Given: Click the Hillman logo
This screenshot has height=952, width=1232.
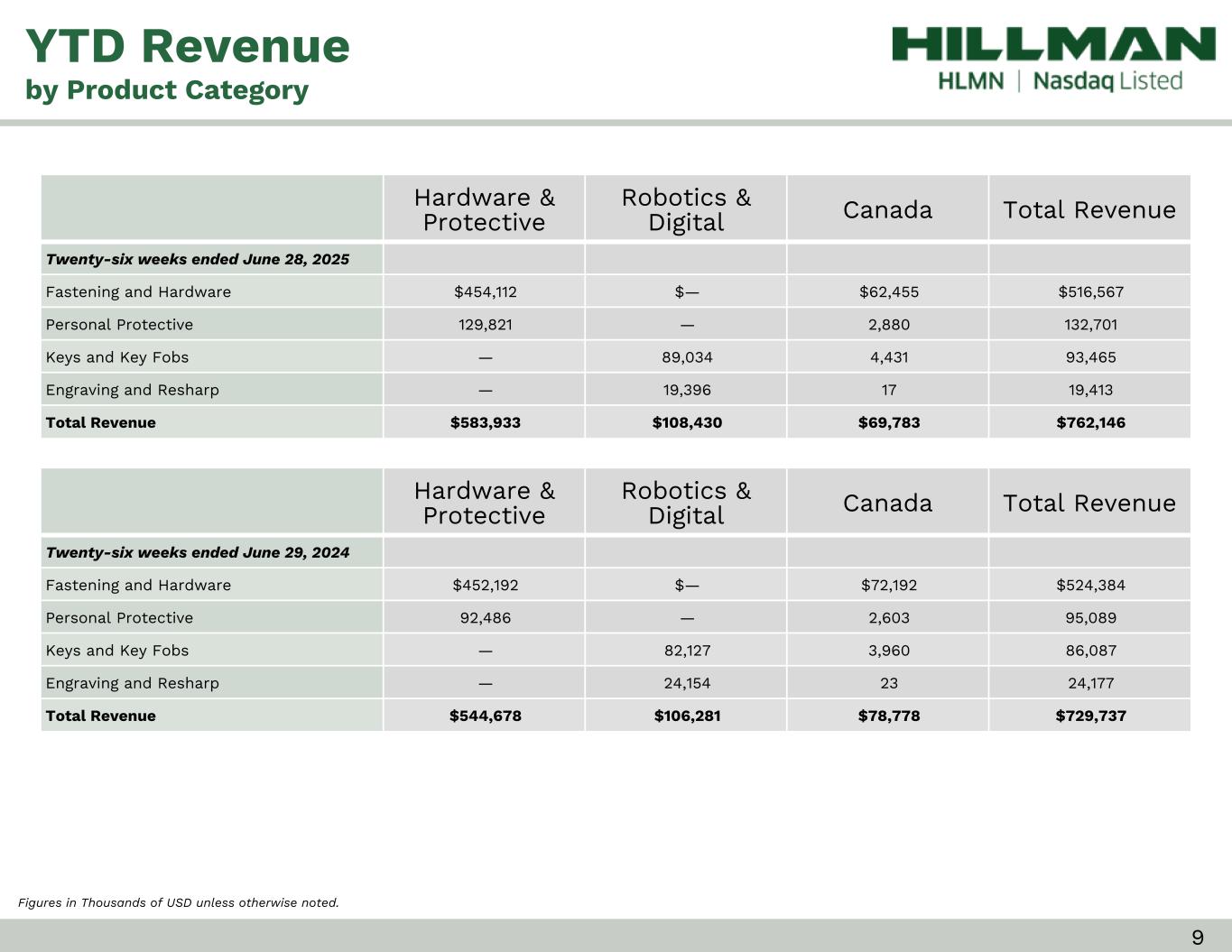Looking at the screenshot, I should tap(1053, 45).
